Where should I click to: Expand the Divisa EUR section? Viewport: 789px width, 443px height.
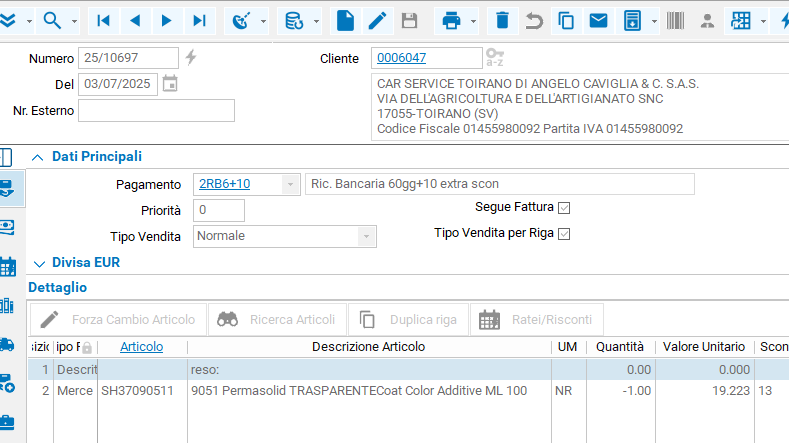38,264
